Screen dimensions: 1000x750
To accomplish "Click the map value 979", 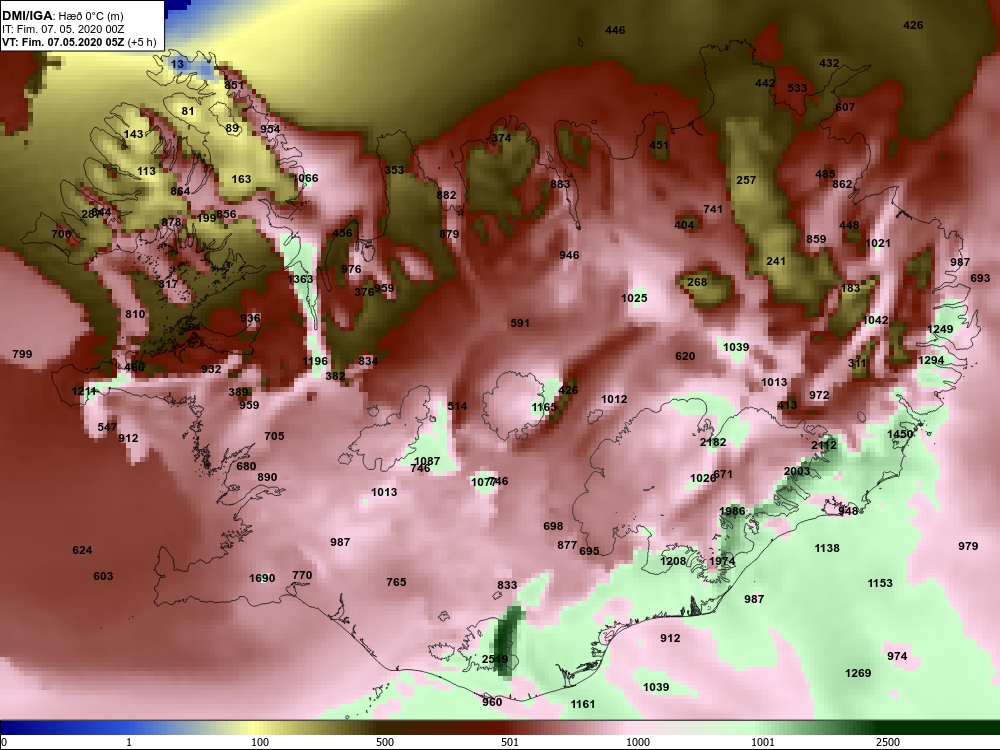I will click(x=968, y=545).
